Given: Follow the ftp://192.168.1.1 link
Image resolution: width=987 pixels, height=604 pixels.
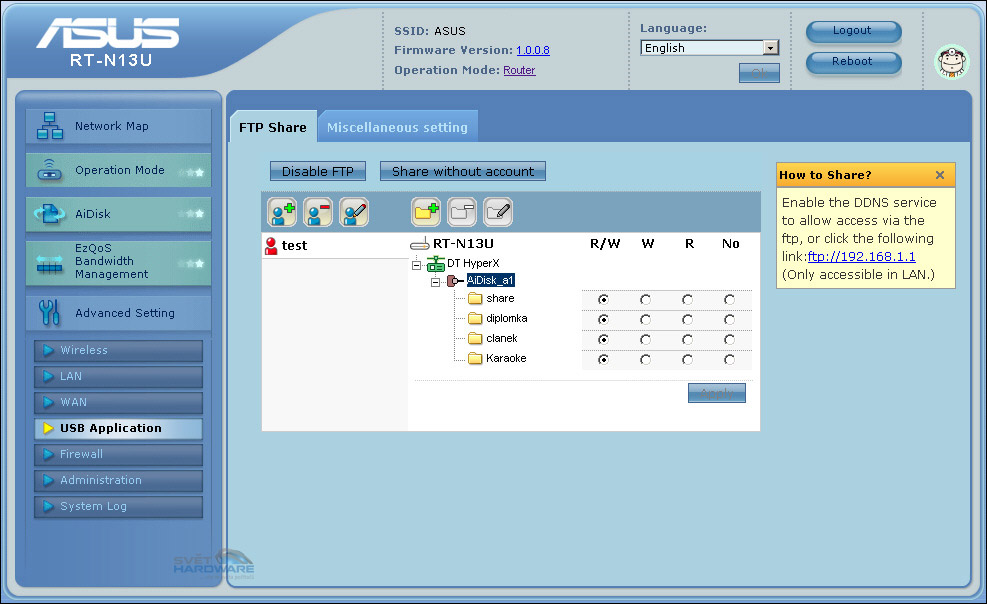Looking at the screenshot, I should [x=861, y=257].
